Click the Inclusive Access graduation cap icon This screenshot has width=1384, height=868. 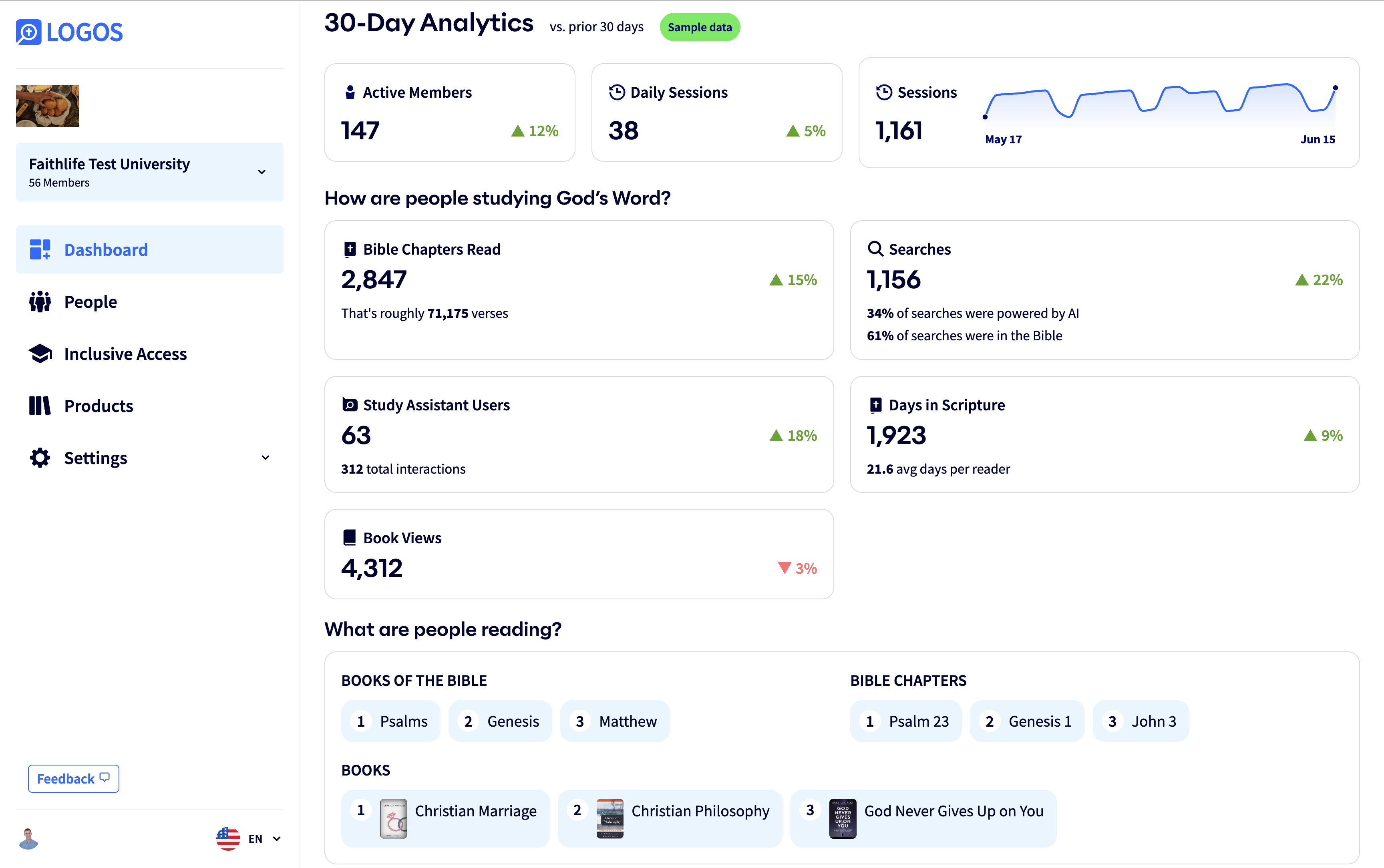pos(40,354)
